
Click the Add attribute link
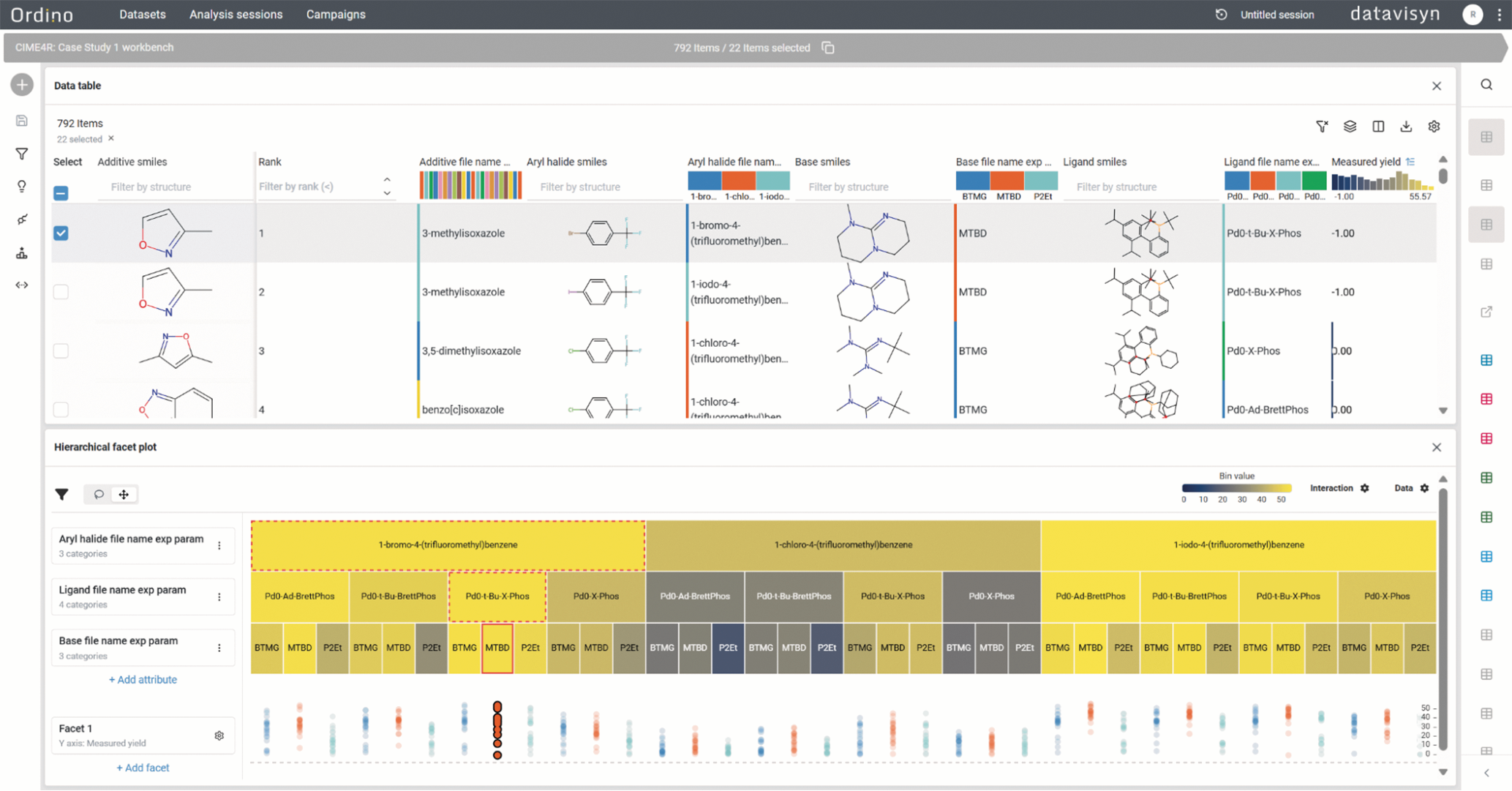(x=143, y=680)
